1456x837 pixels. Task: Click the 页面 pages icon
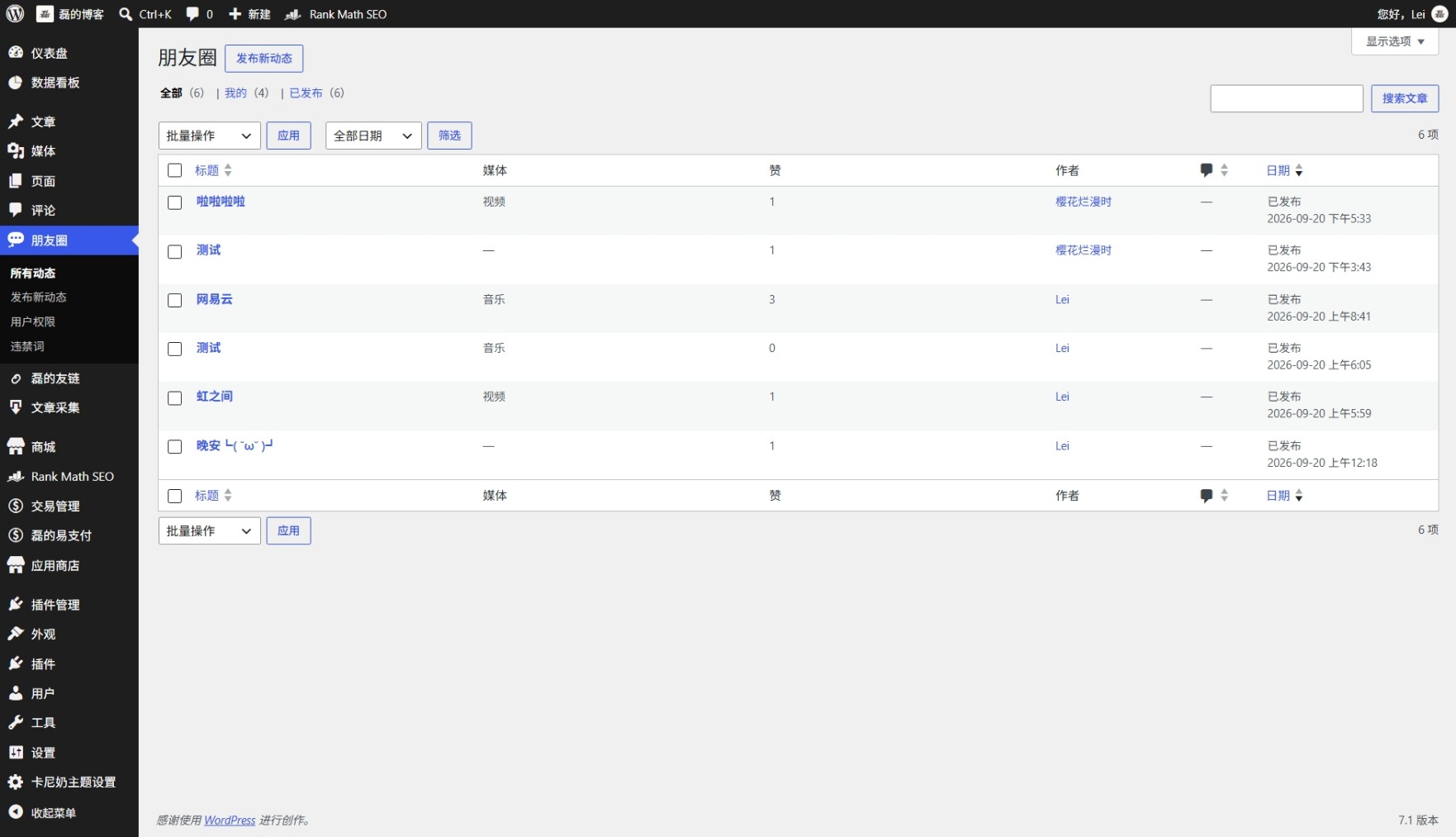pyautogui.click(x=16, y=180)
